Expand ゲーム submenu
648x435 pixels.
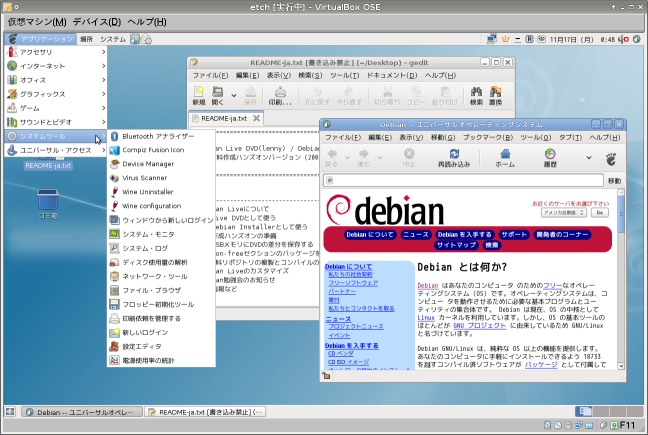click(x=56, y=108)
